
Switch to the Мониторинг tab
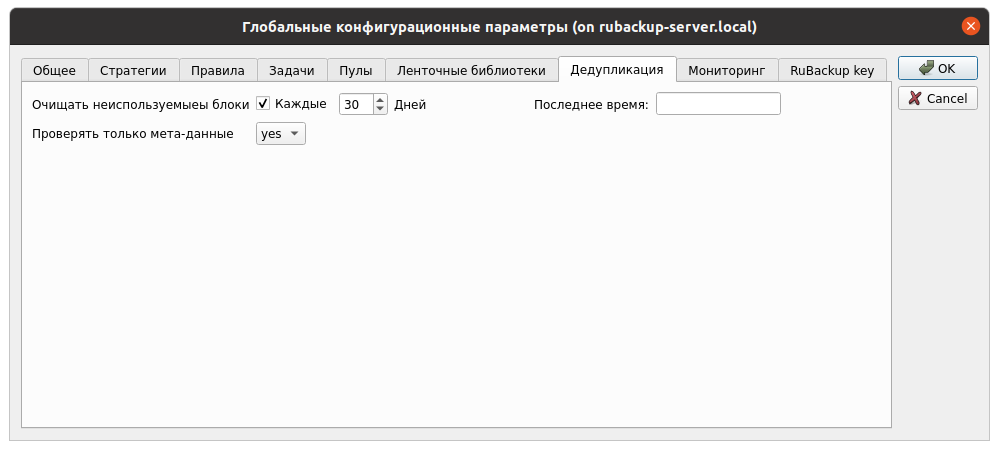click(726, 70)
